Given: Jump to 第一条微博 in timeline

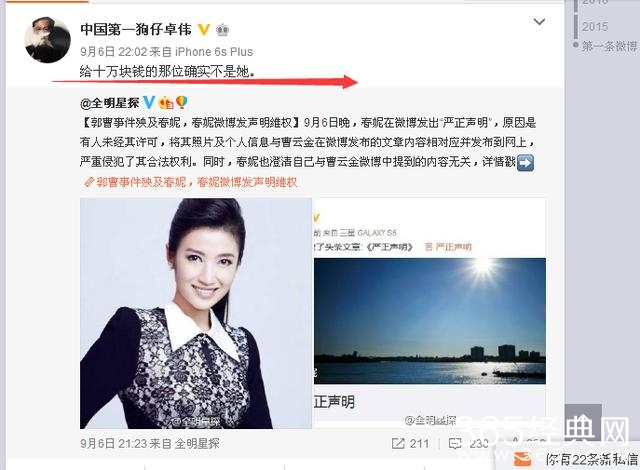Looking at the screenshot, I should point(609,46).
